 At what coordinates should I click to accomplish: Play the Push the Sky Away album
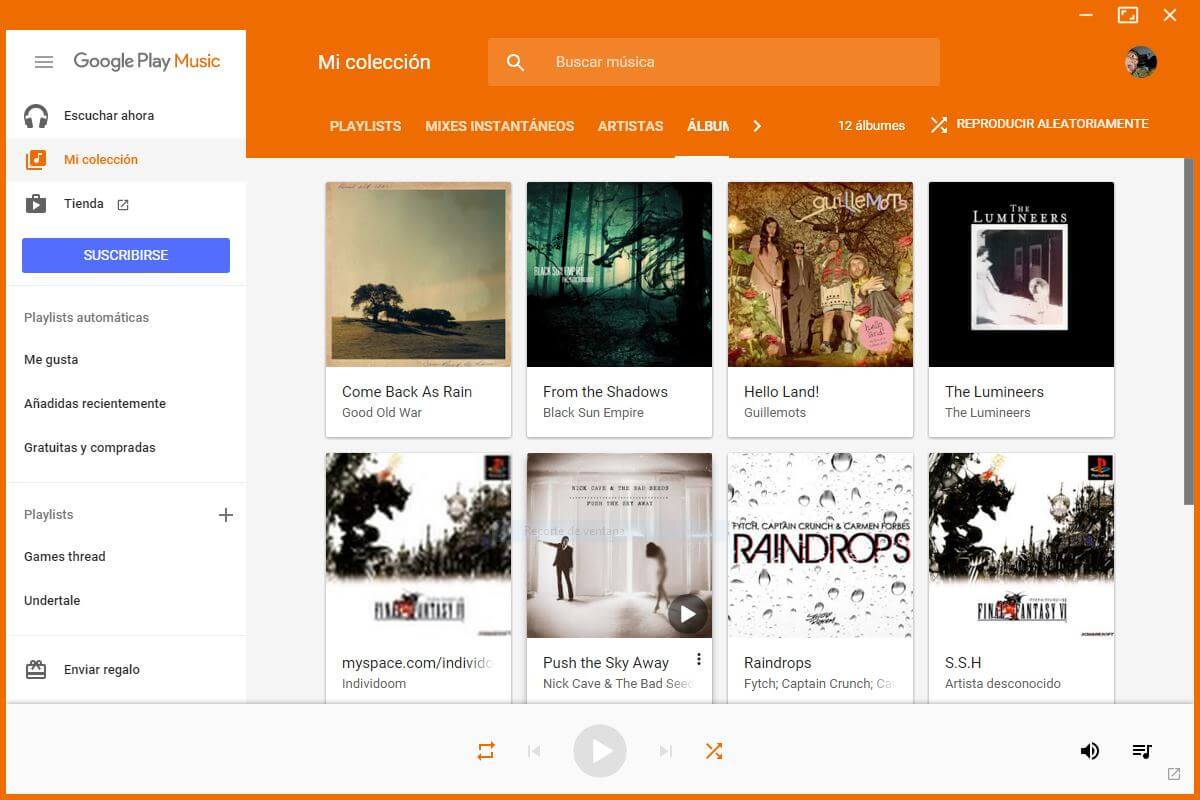coord(687,614)
